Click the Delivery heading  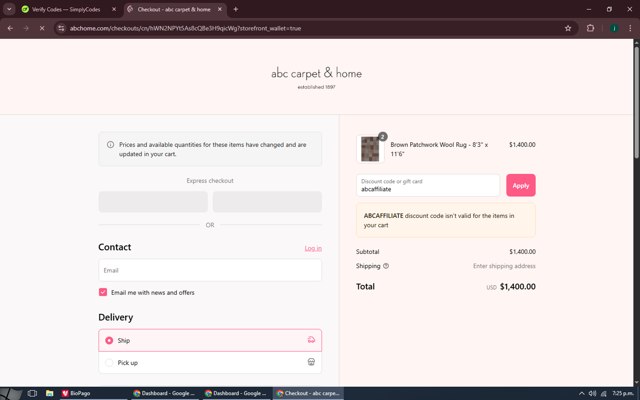pos(116,317)
